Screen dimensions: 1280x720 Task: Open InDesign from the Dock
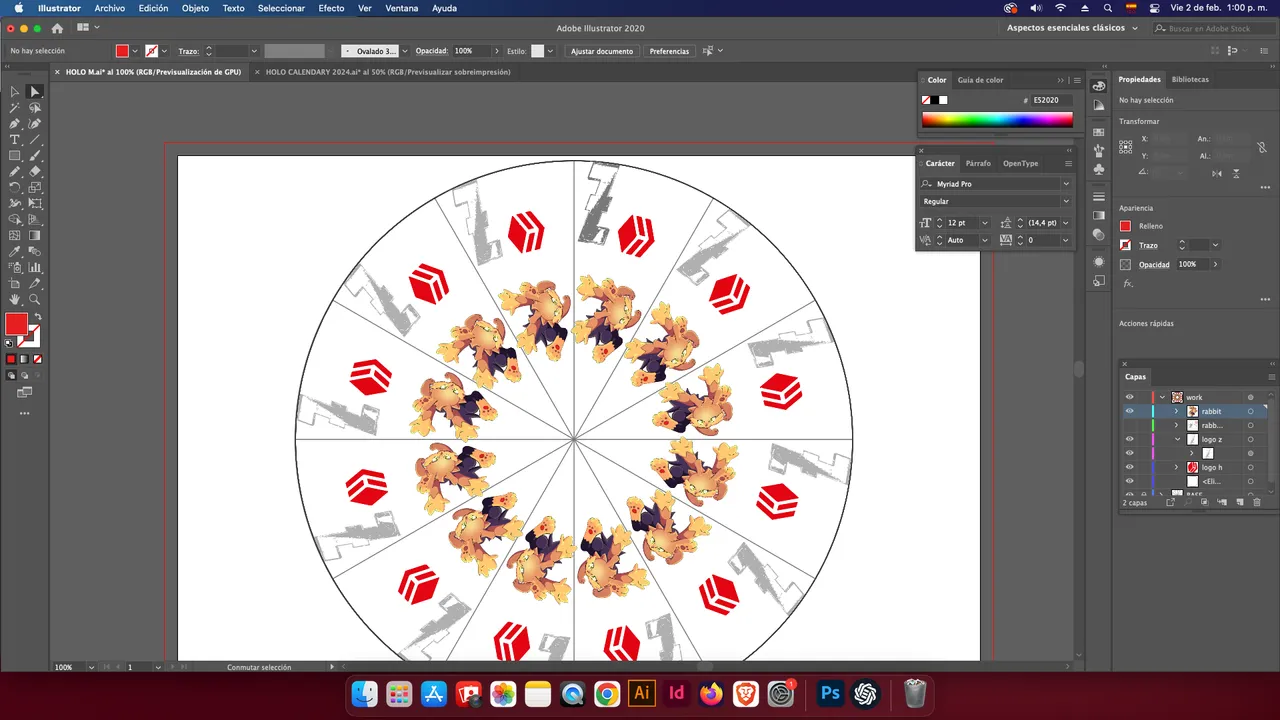click(x=677, y=693)
